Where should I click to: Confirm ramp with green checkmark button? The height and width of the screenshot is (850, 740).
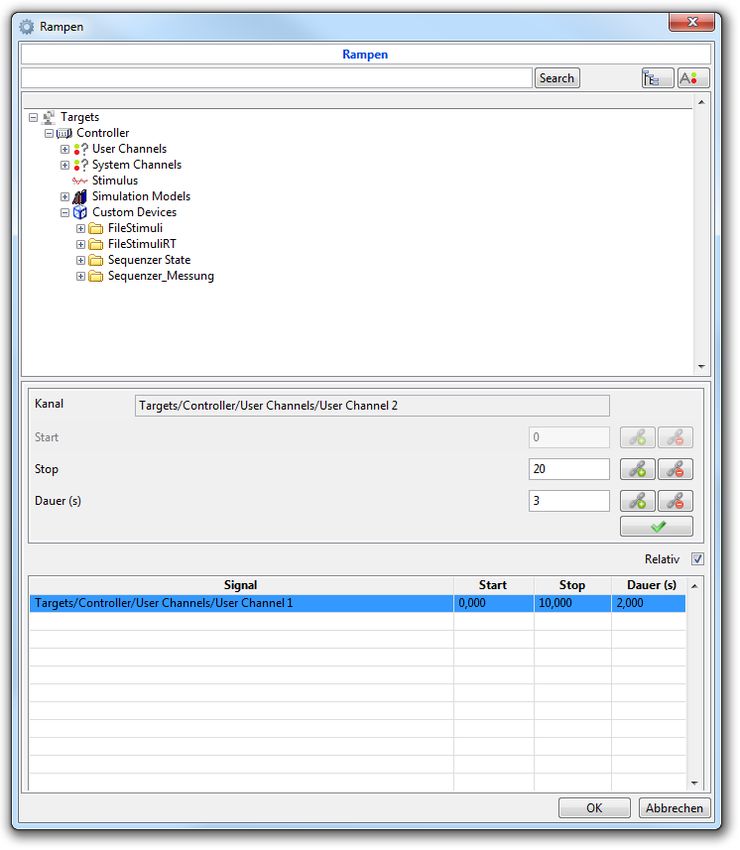point(656,527)
